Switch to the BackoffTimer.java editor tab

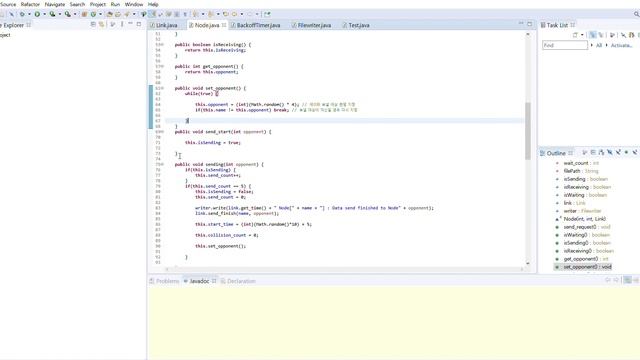256,25
